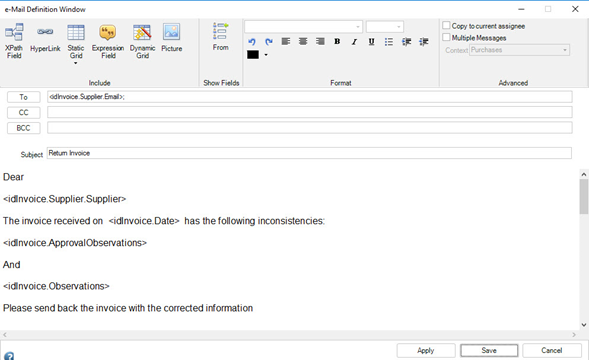Toggle italic formatting
The image size is (589, 360).
354,41
